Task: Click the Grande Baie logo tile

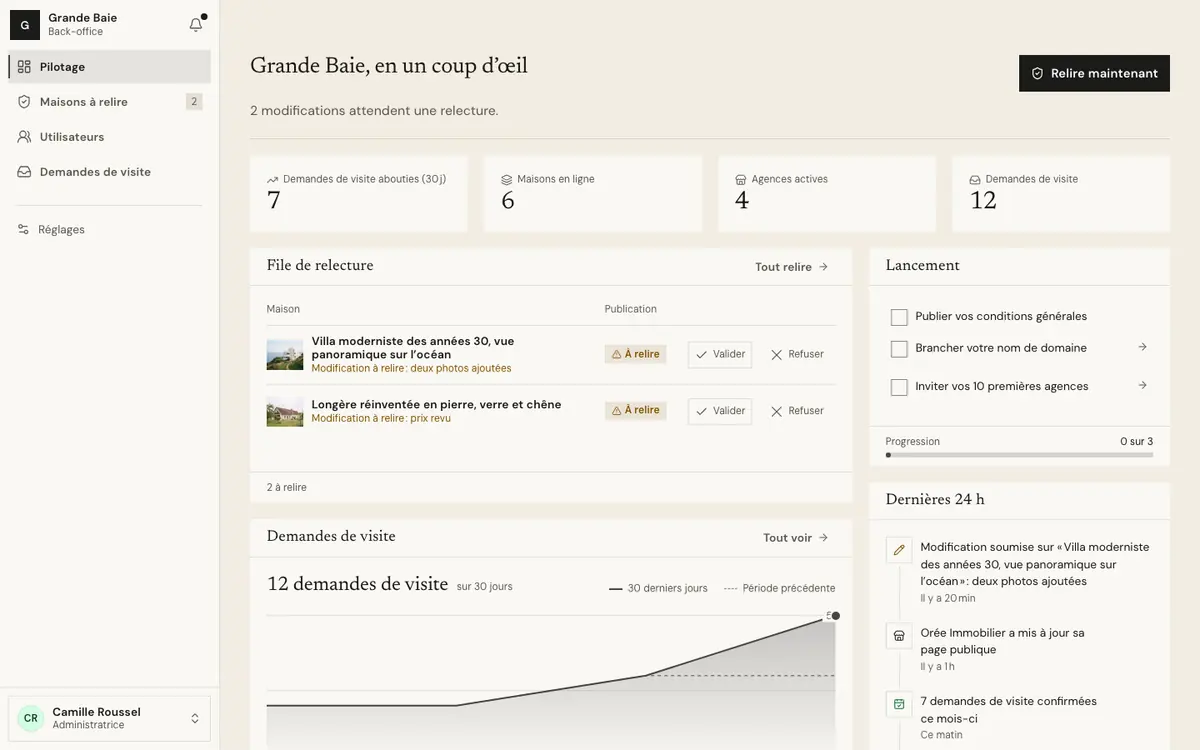Action: point(25,25)
